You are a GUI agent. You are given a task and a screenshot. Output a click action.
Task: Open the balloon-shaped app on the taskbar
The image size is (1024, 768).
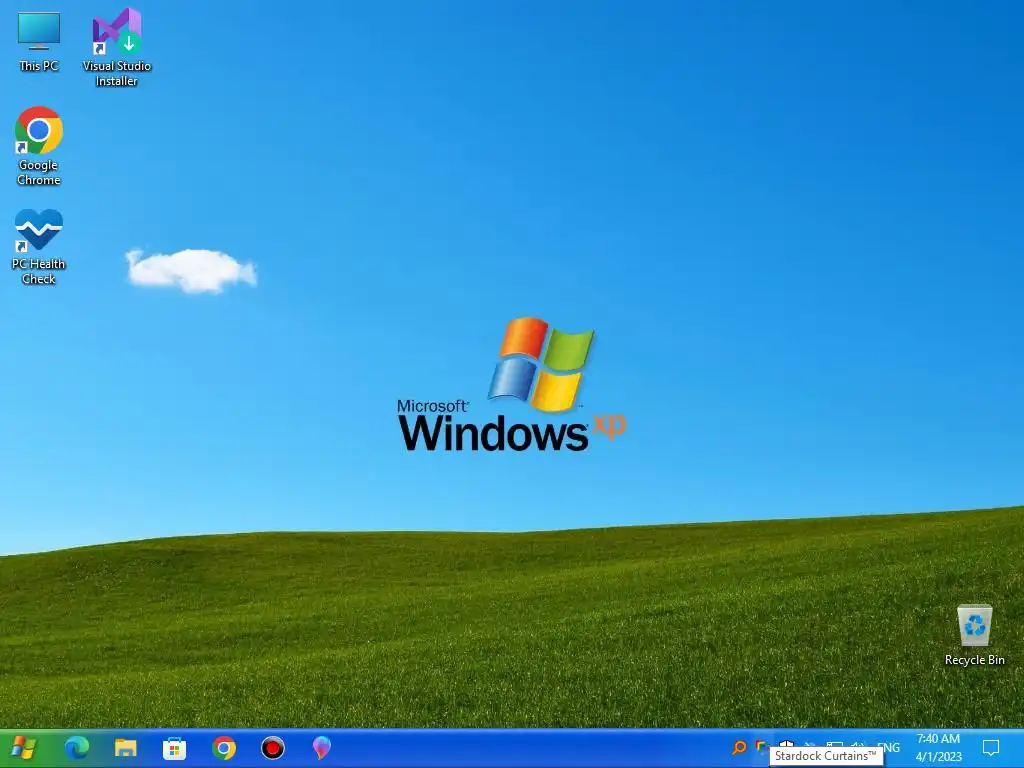321,748
